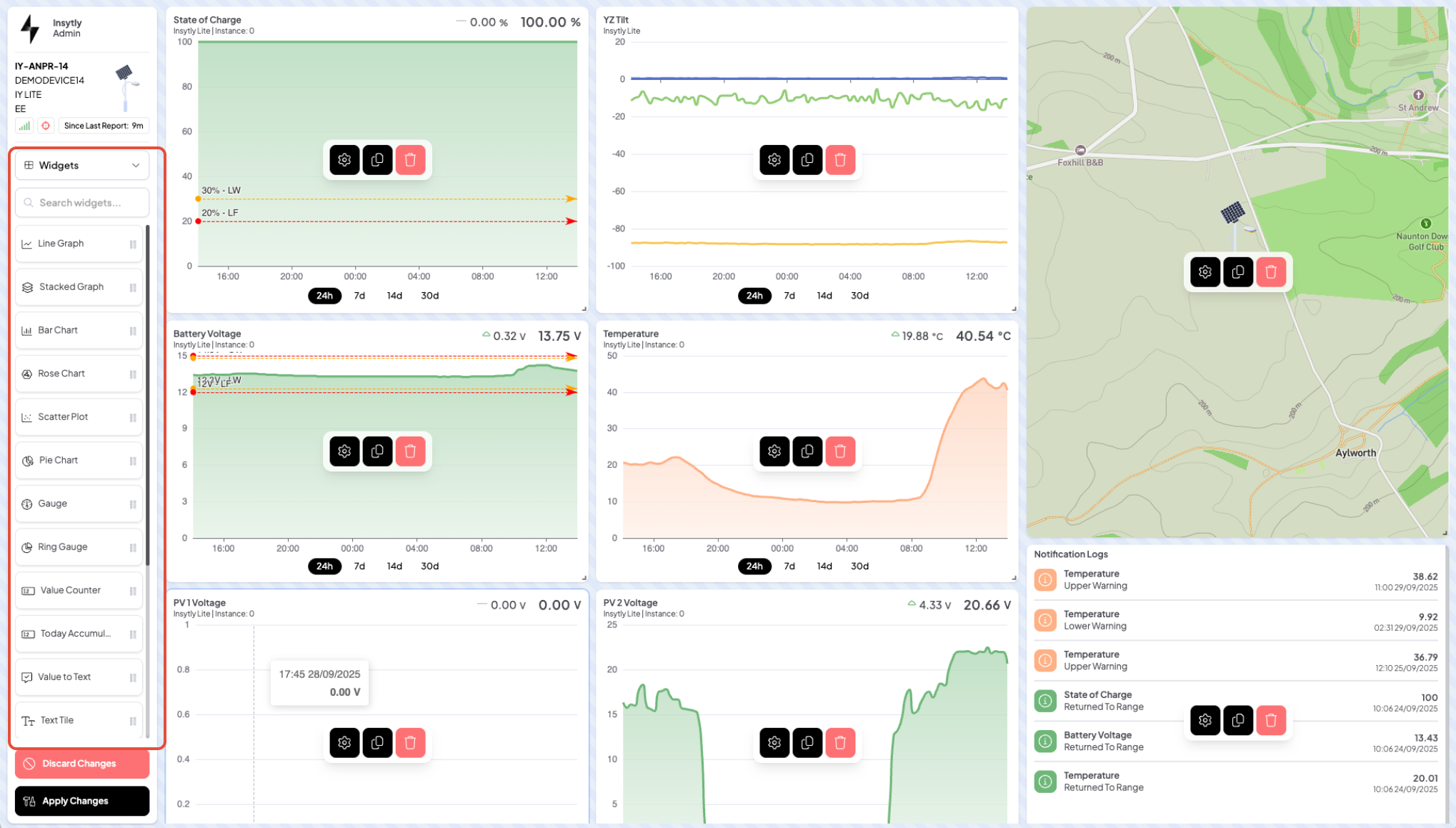Select 30d range on YZ Tilt chart
Screen dimensions: 1456x828
859,296
